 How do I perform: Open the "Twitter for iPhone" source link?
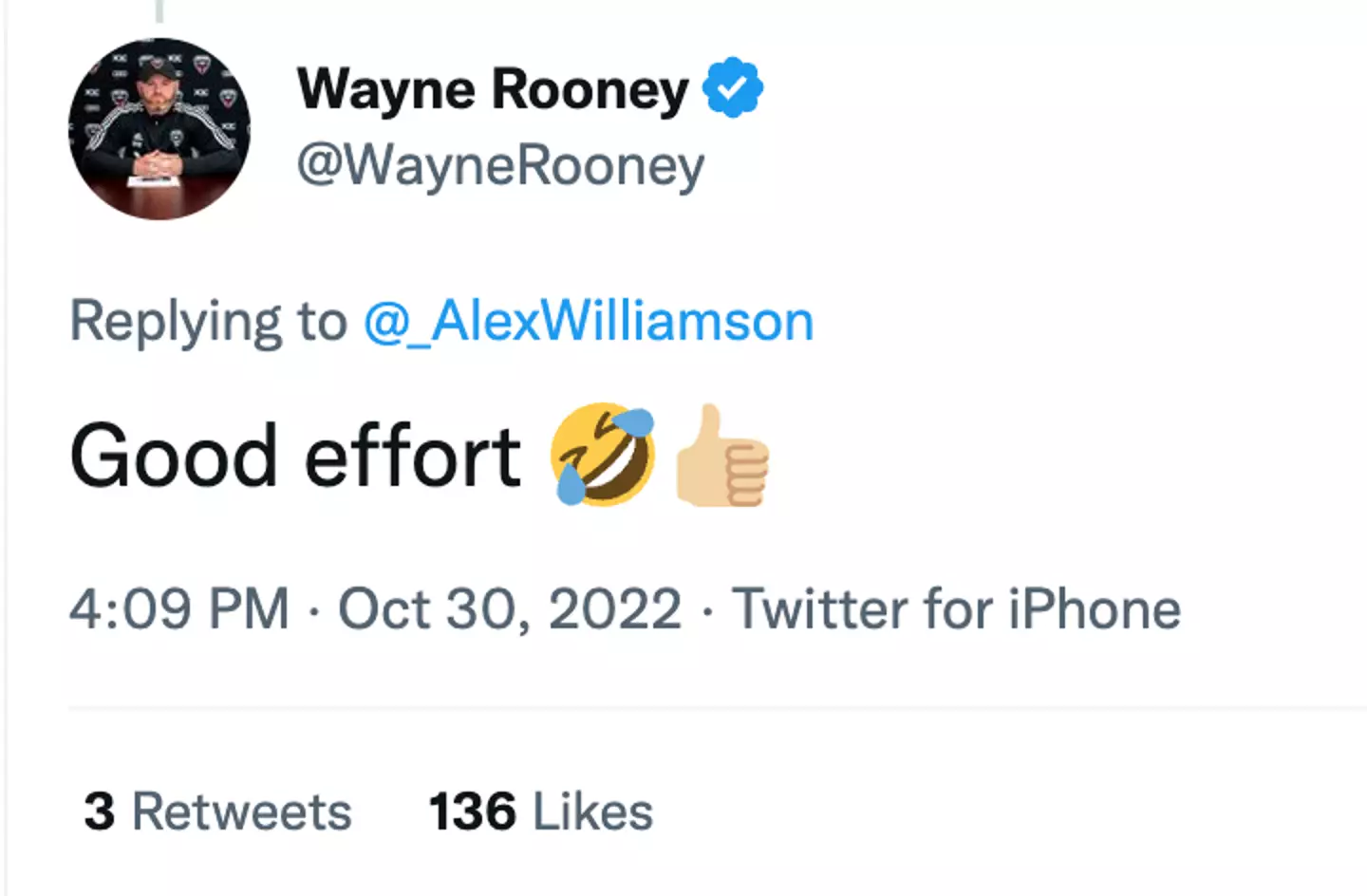point(956,608)
